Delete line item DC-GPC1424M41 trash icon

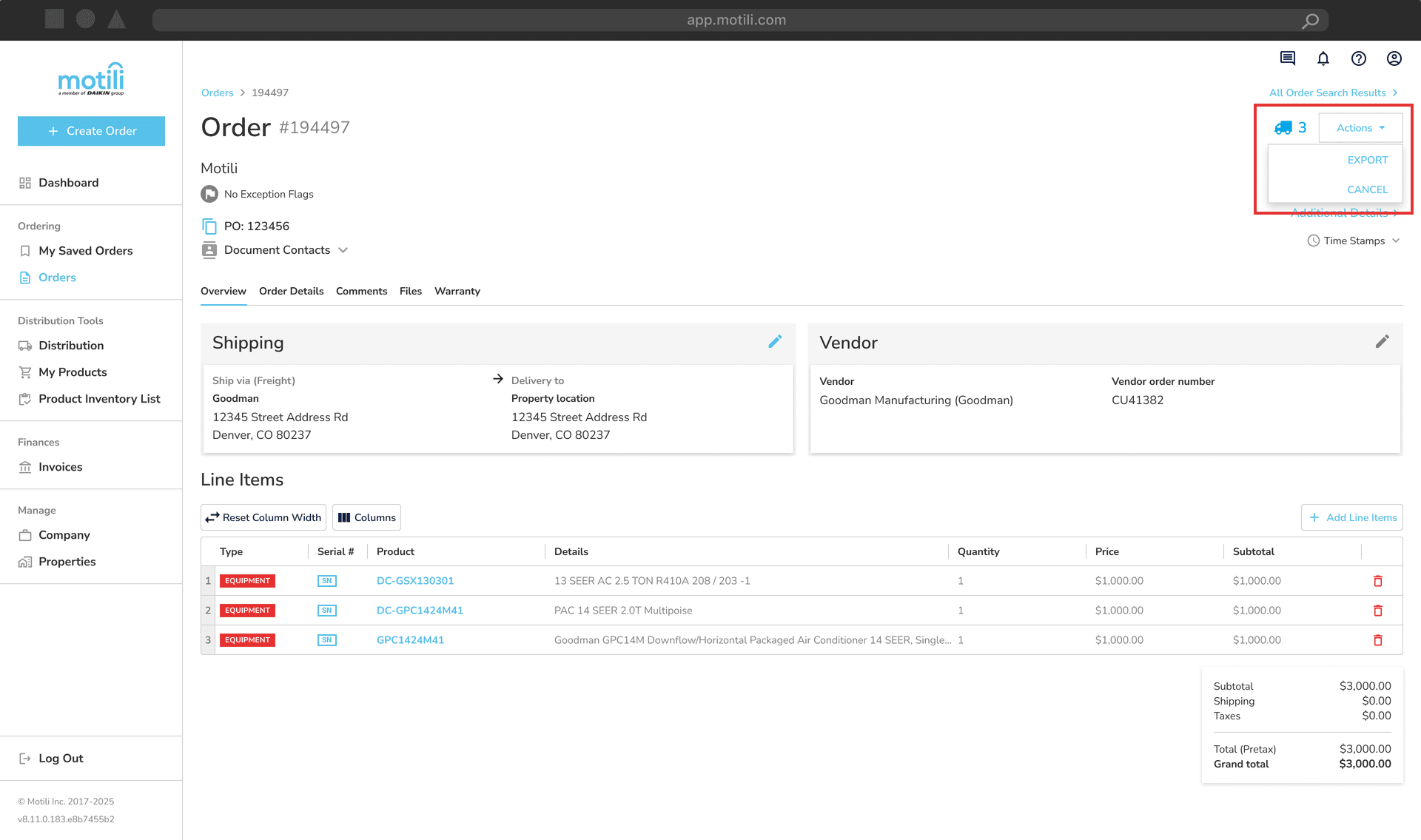coord(1378,611)
